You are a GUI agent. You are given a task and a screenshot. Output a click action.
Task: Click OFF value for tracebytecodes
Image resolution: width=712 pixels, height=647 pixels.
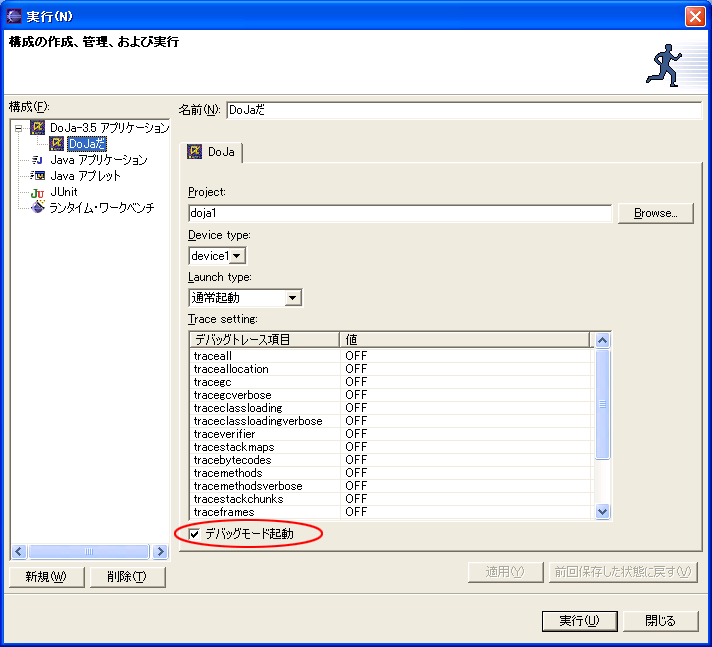pyautogui.click(x=356, y=460)
